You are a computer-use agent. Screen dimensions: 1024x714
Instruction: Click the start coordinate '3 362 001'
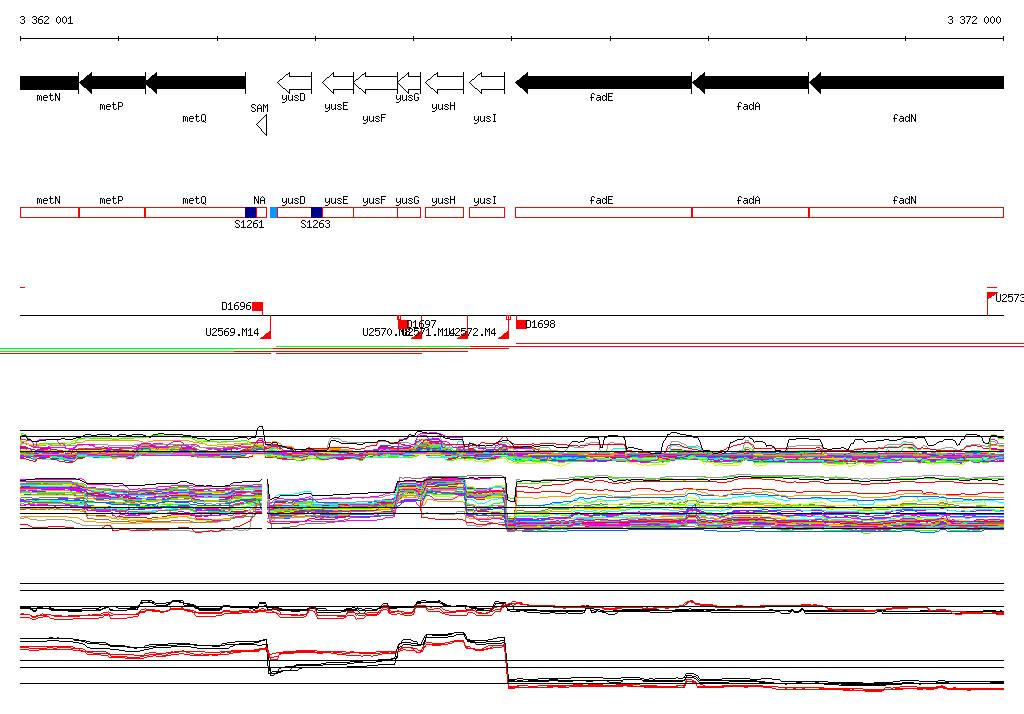[46, 20]
